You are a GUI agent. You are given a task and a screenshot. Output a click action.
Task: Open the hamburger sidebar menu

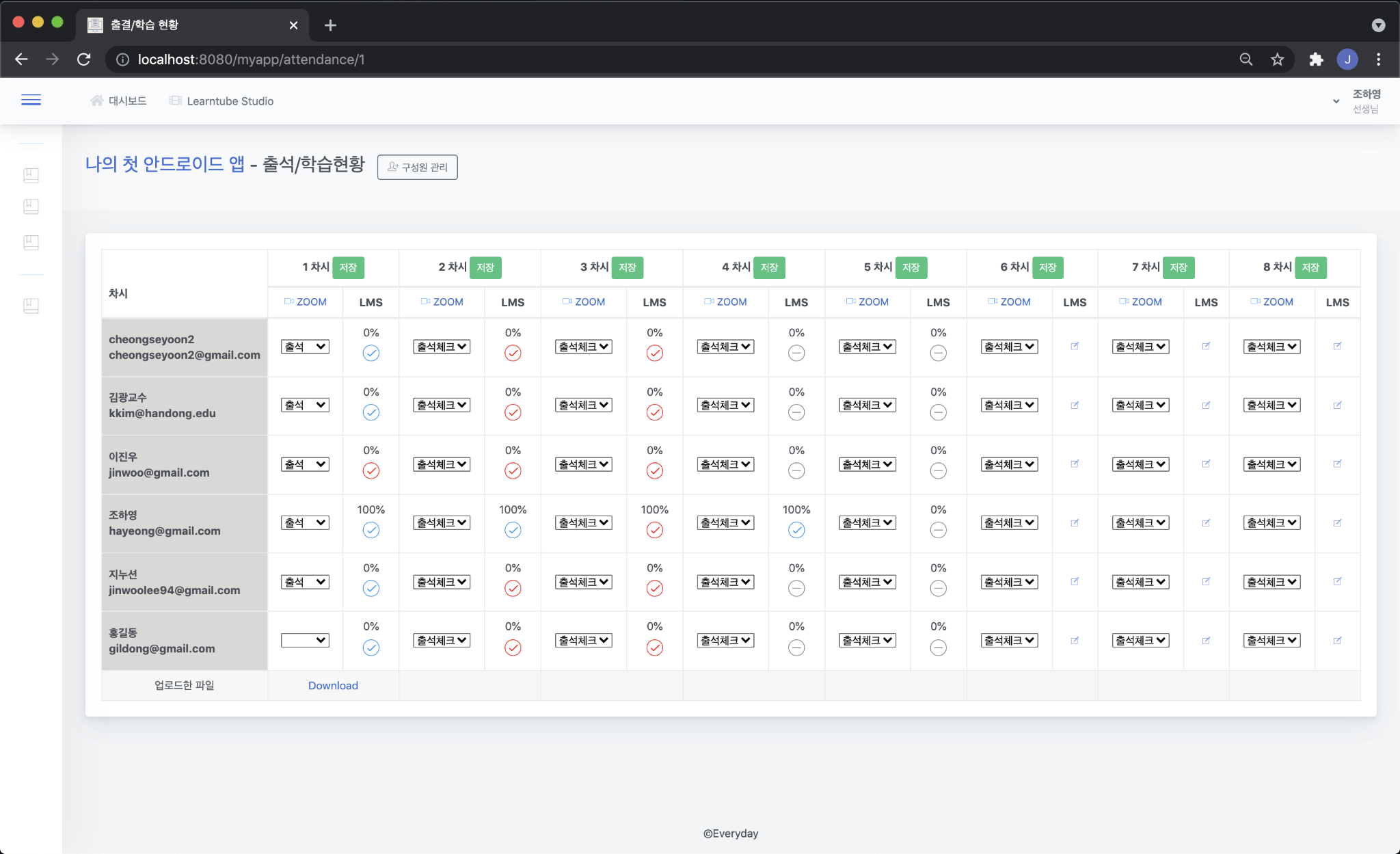coord(31,101)
